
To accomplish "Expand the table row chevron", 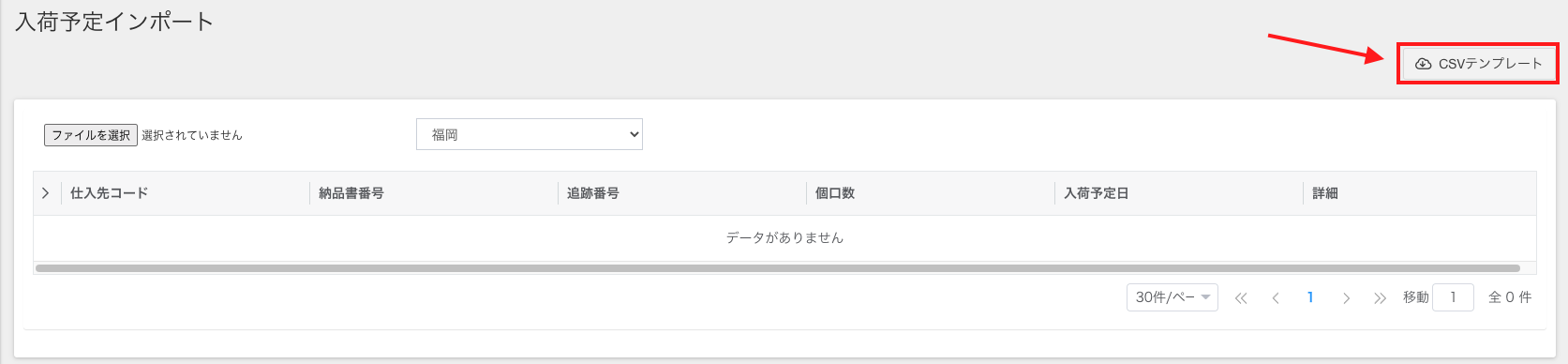I will coord(45,193).
